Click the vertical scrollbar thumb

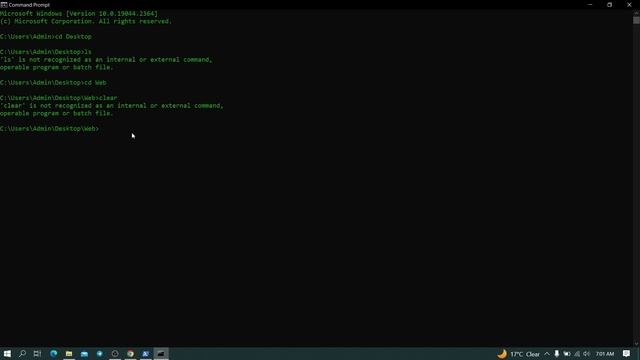coord(636,20)
